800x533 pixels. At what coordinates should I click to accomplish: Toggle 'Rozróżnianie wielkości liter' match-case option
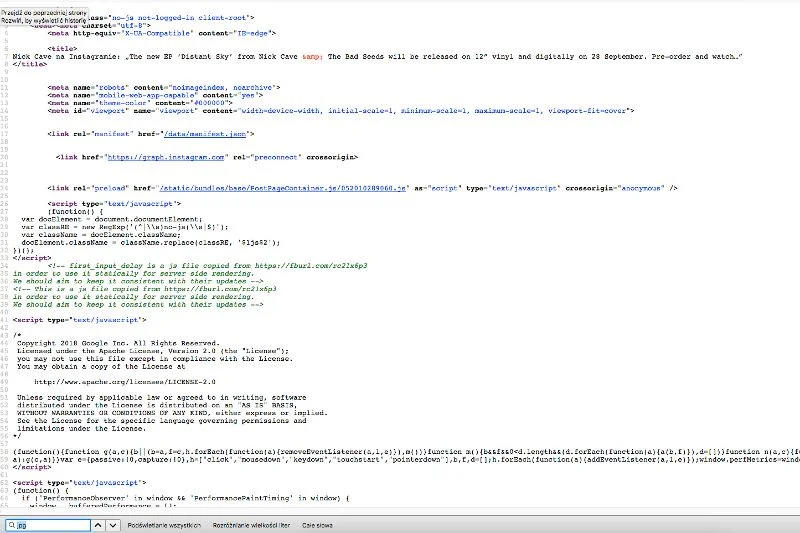[x=251, y=525]
